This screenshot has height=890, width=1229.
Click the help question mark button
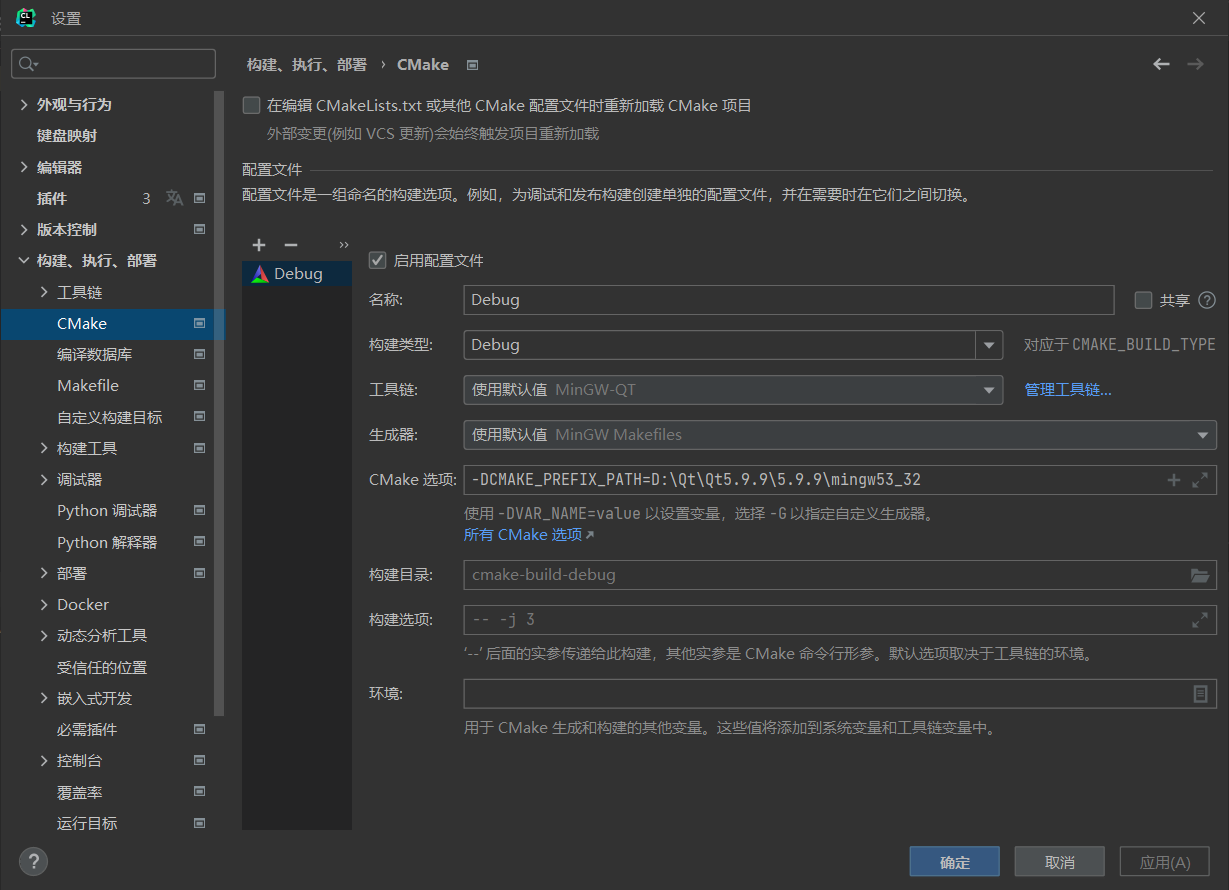point(33,861)
